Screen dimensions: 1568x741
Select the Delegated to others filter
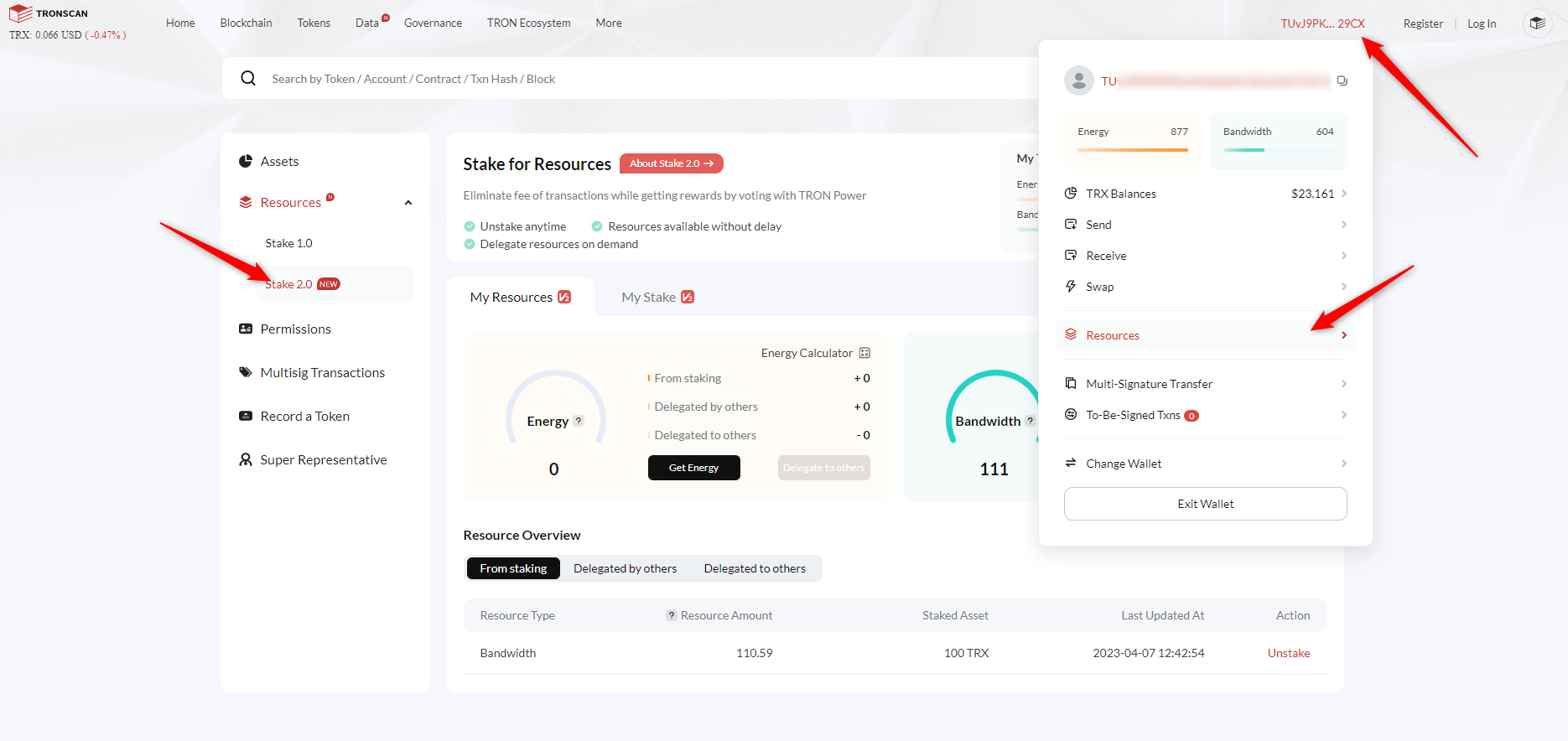pyautogui.click(x=755, y=568)
